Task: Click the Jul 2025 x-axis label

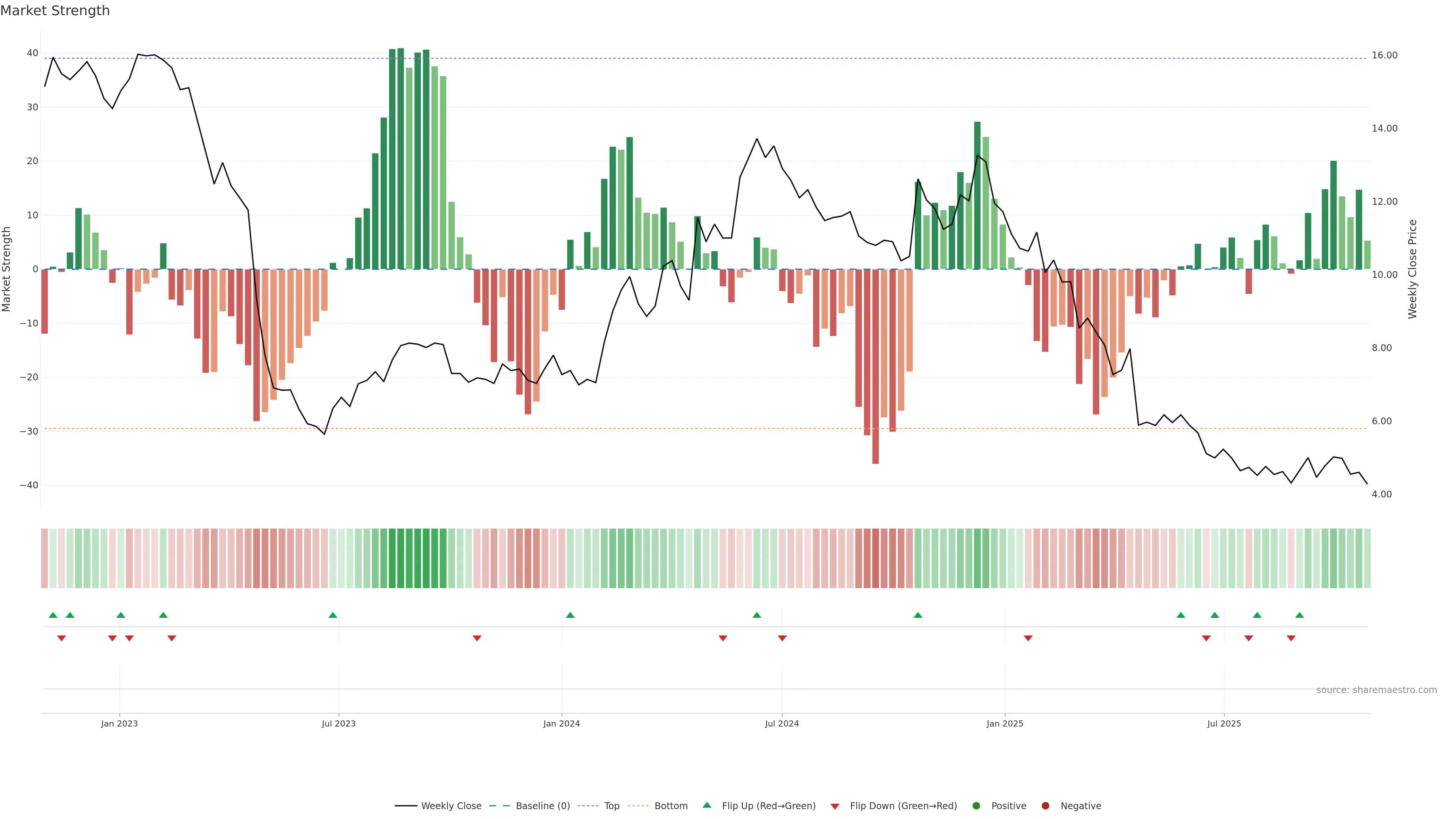Action: coord(1224,723)
